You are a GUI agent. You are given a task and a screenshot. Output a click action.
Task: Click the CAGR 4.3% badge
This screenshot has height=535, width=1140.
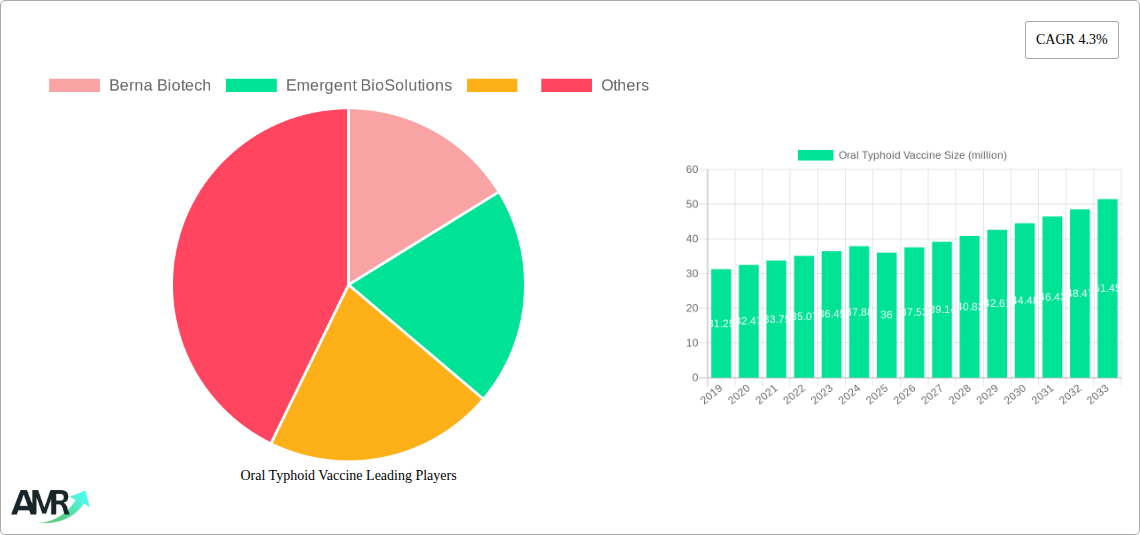click(x=1071, y=40)
